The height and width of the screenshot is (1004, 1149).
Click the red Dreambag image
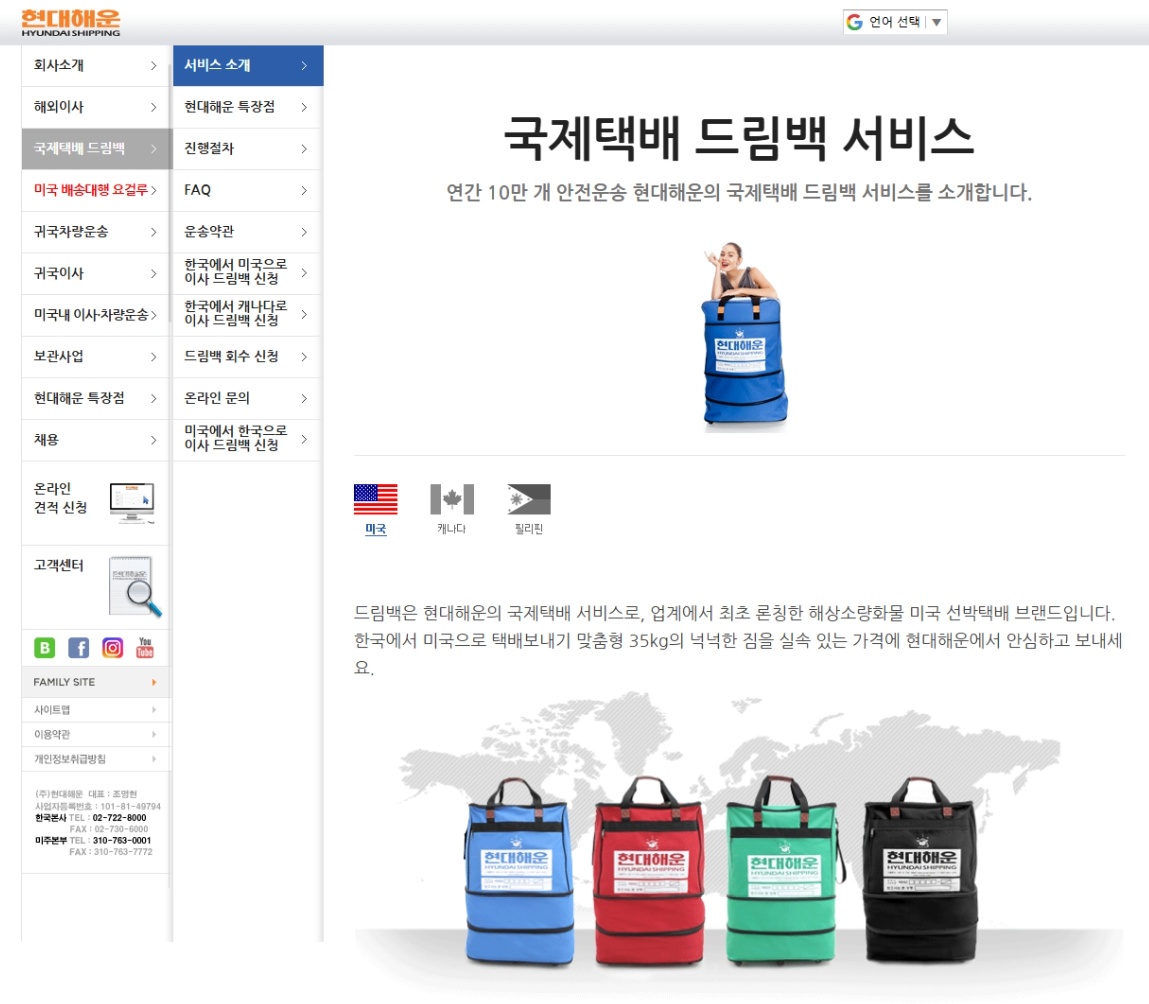coord(649,872)
